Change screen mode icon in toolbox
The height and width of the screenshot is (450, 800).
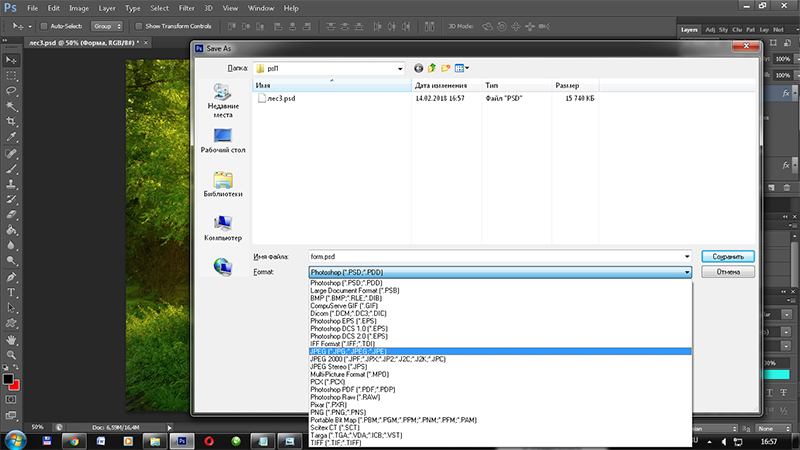point(11,415)
